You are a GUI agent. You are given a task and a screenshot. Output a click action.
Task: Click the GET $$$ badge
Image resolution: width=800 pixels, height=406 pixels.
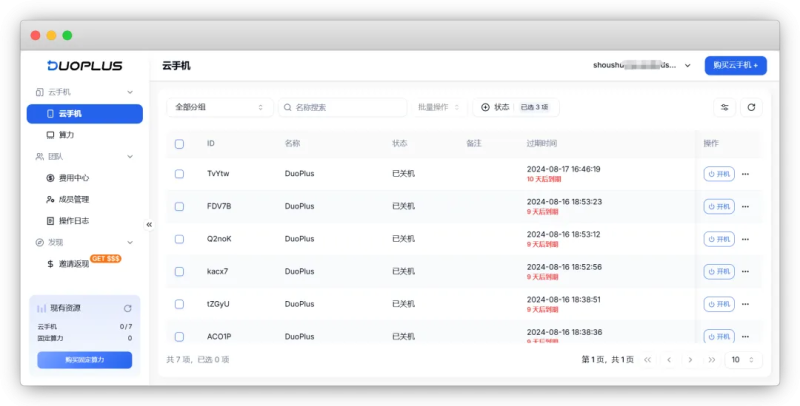pyautogui.click(x=106, y=259)
